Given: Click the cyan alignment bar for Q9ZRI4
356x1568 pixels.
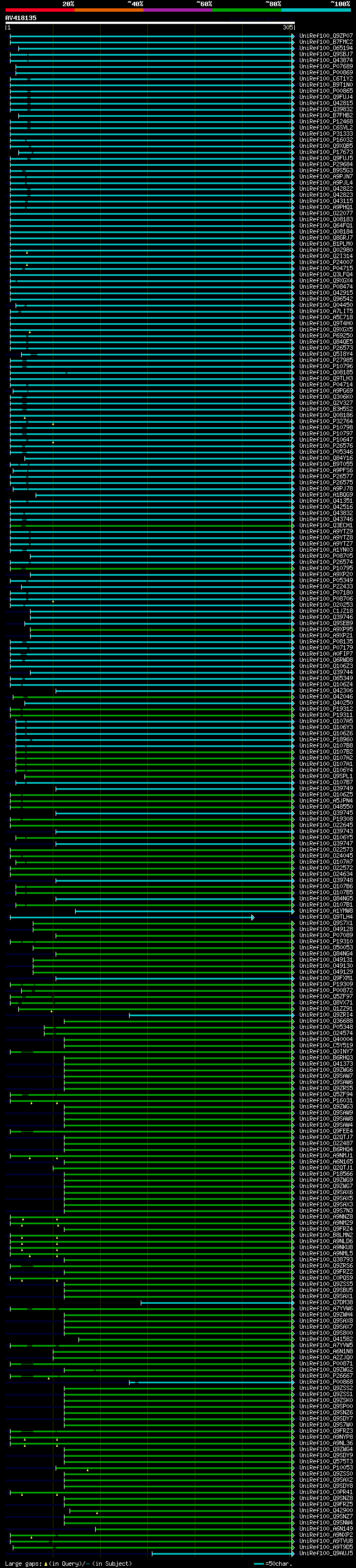Looking at the screenshot, I should tap(212, 1015).
